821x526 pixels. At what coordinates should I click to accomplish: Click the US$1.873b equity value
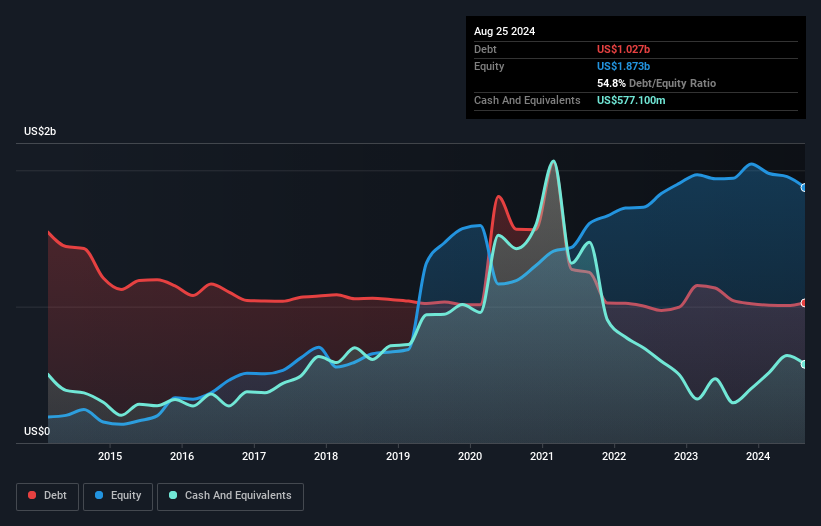point(623,66)
